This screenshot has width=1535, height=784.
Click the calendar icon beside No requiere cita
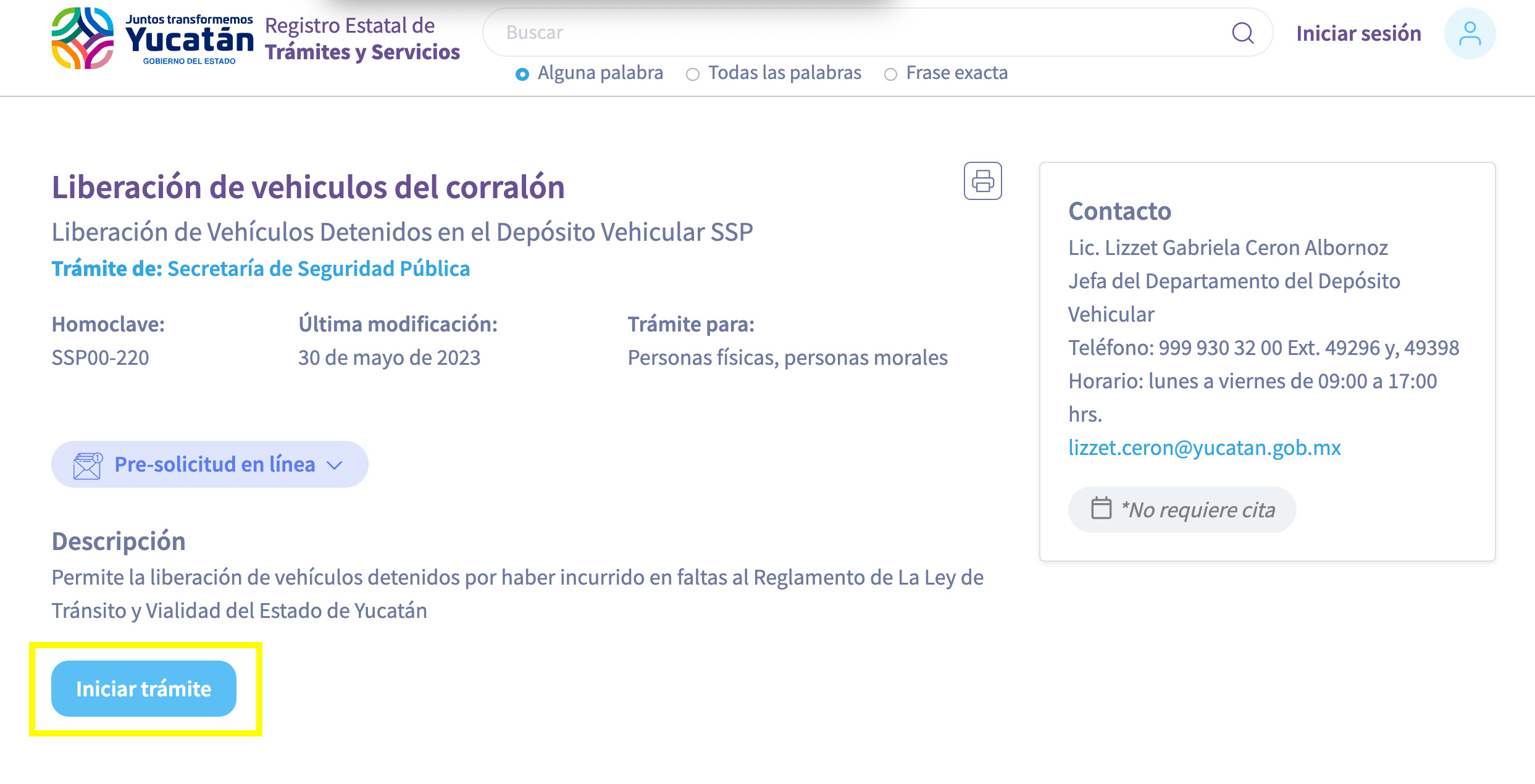tap(1101, 508)
